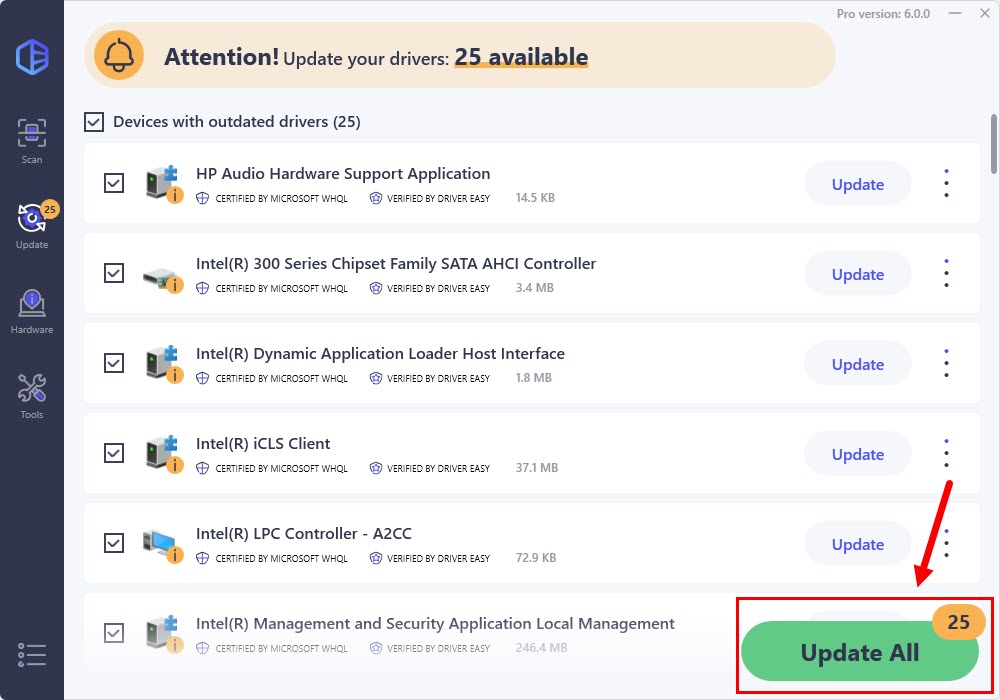Click Driver Easy verified badge for HP Audio

430,198
